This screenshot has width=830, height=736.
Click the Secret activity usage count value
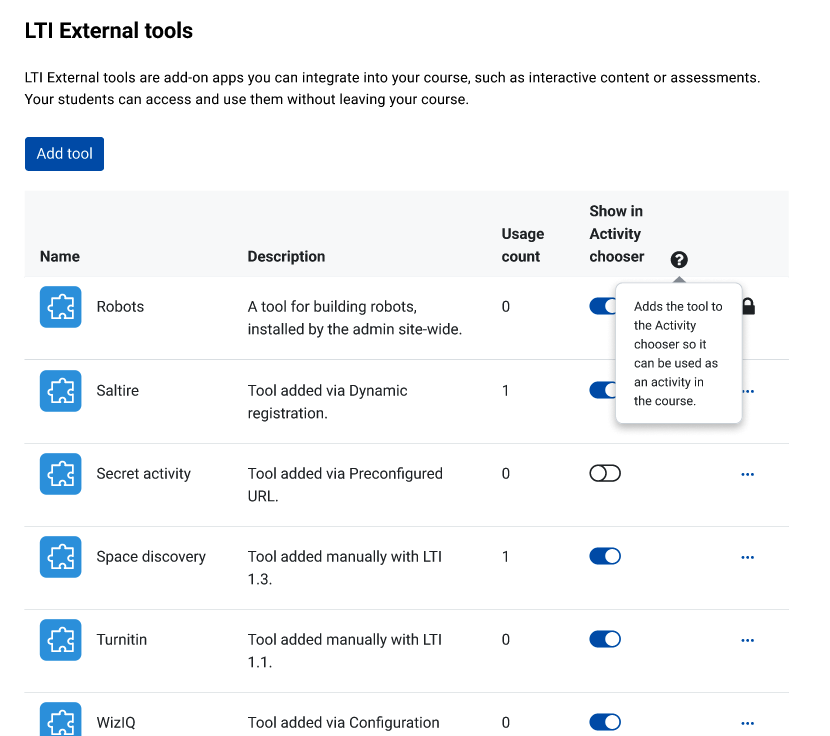(x=506, y=474)
